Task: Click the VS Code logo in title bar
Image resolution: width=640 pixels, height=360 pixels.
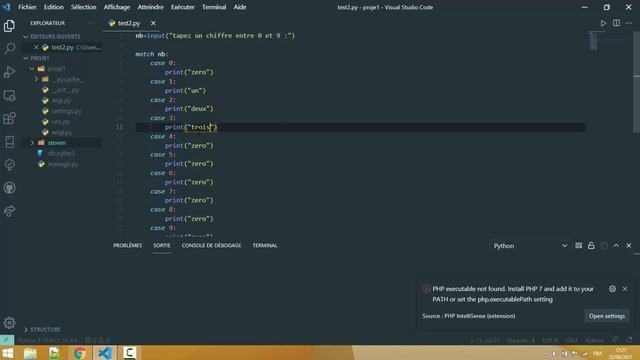Action: 7,7
